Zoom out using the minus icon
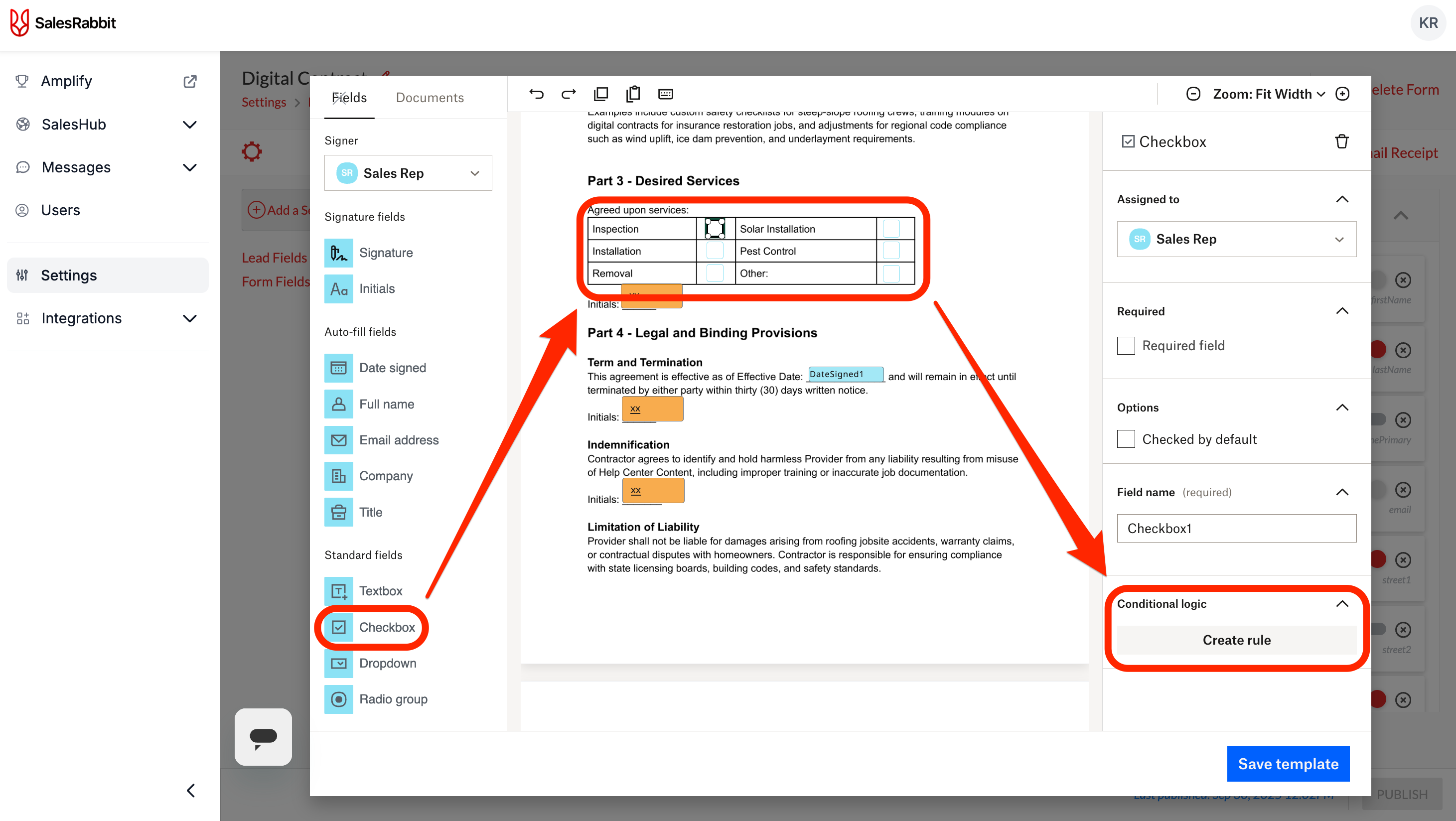Viewport: 1456px width, 821px height. coord(1192,94)
